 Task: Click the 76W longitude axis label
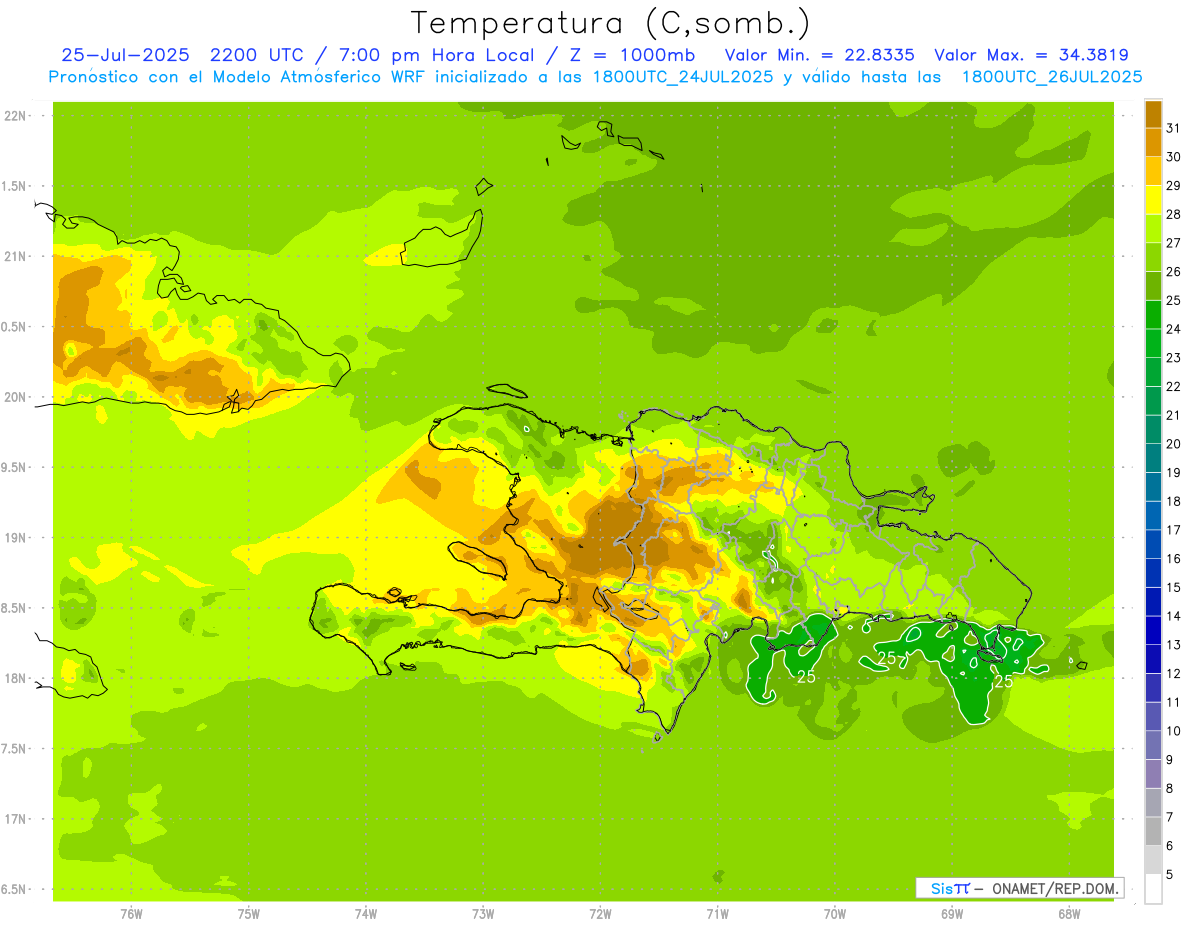click(131, 913)
